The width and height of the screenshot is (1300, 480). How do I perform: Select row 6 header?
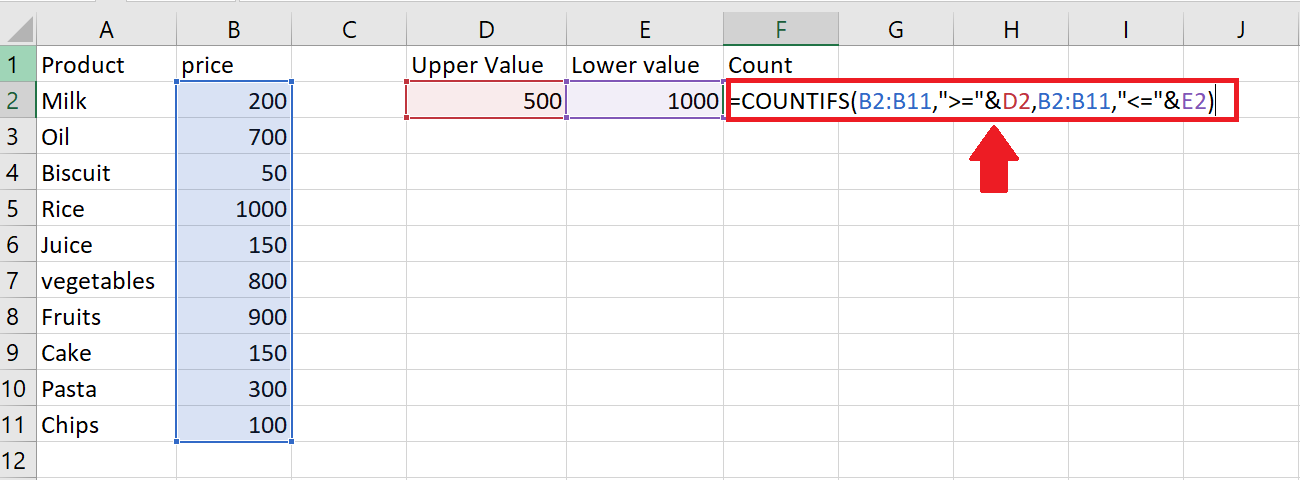18,245
